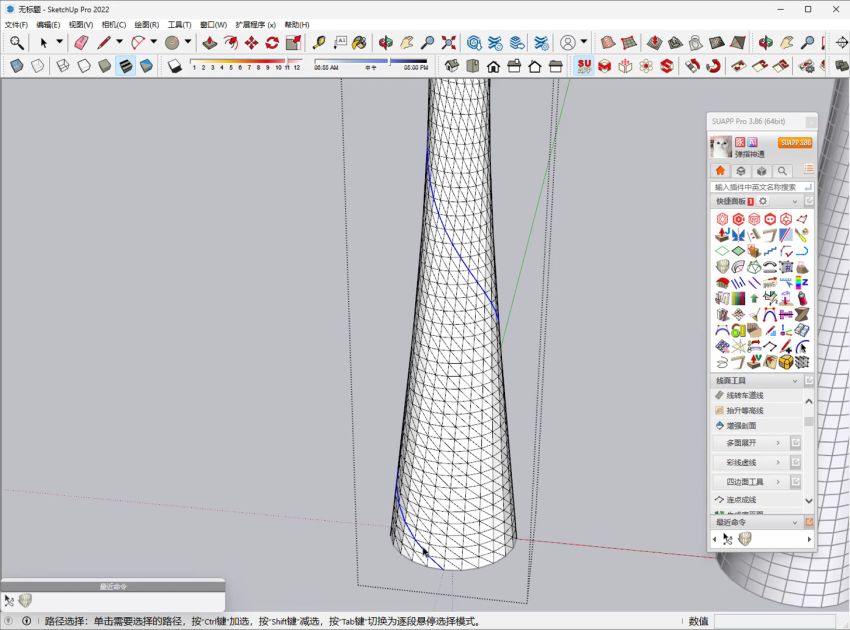
Task: Open SUAPP panel search tab icon
Action: point(782,171)
